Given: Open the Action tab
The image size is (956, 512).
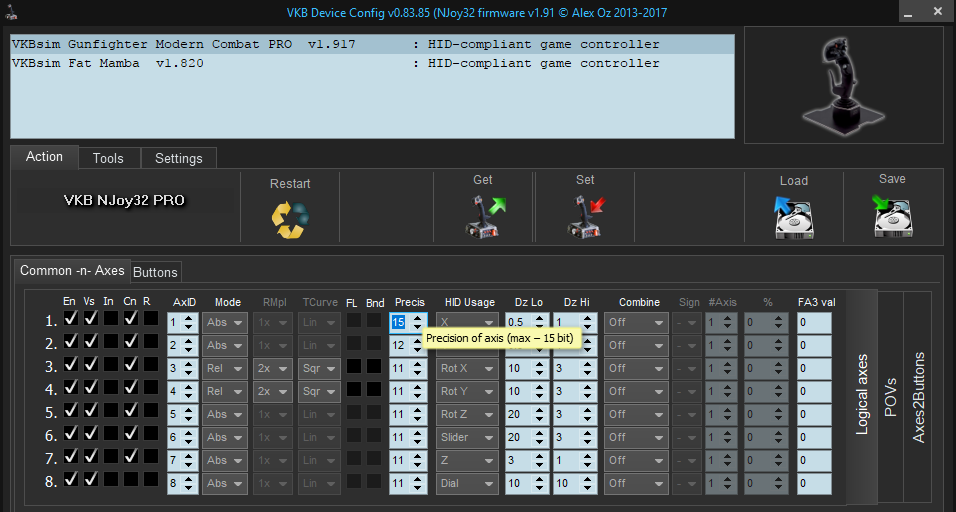Looking at the screenshot, I should (45, 157).
